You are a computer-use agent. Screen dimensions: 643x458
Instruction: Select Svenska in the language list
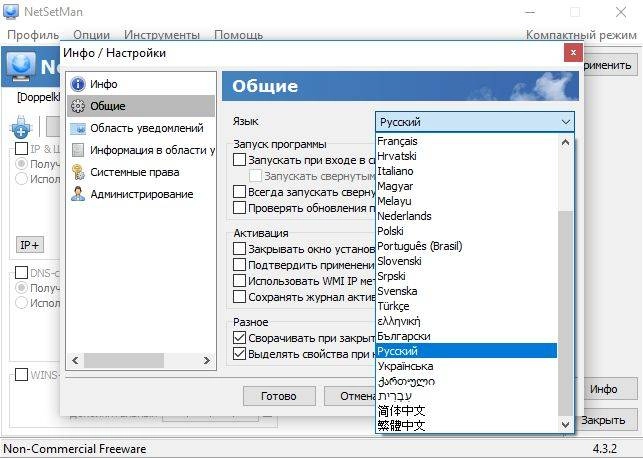[466, 291]
